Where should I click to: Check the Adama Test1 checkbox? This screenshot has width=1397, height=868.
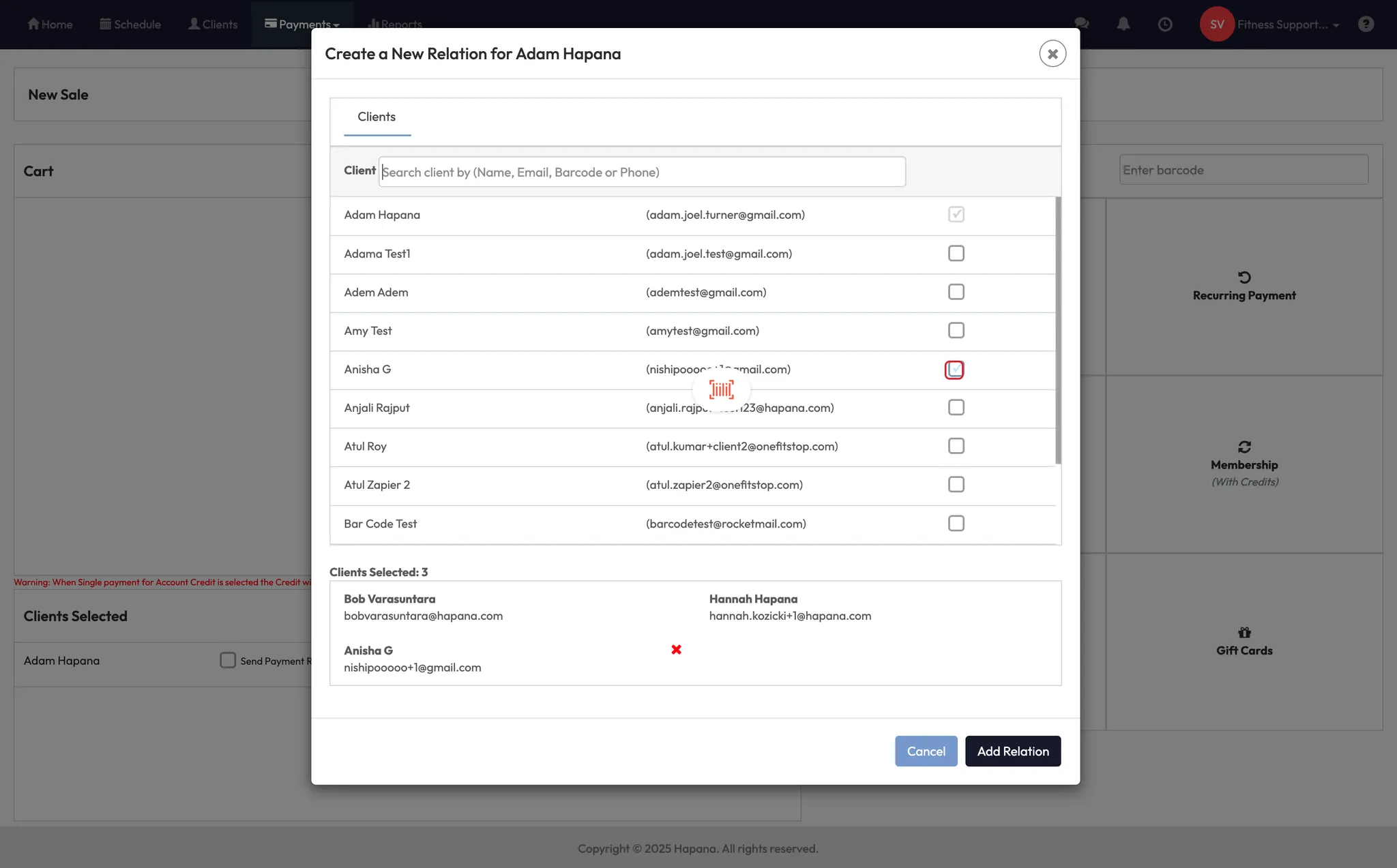(x=956, y=254)
